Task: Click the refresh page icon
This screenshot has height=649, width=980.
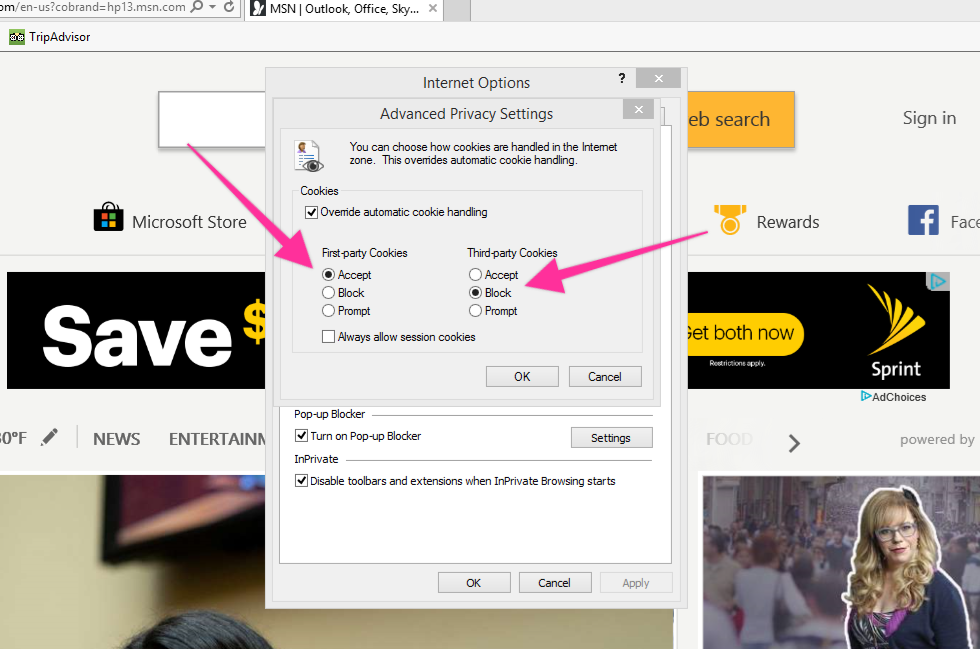Action: point(229,7)
